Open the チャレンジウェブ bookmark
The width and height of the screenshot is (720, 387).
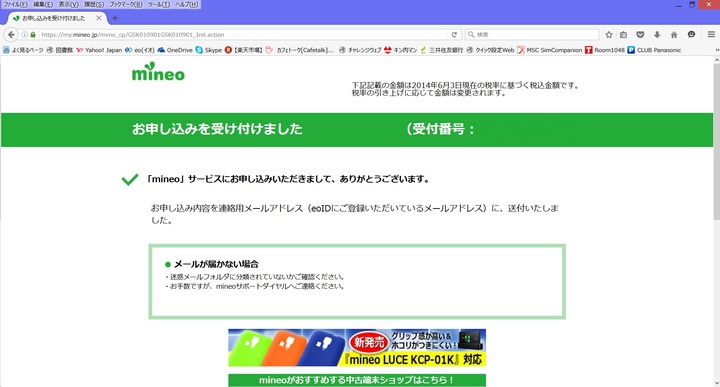[360, 50]
